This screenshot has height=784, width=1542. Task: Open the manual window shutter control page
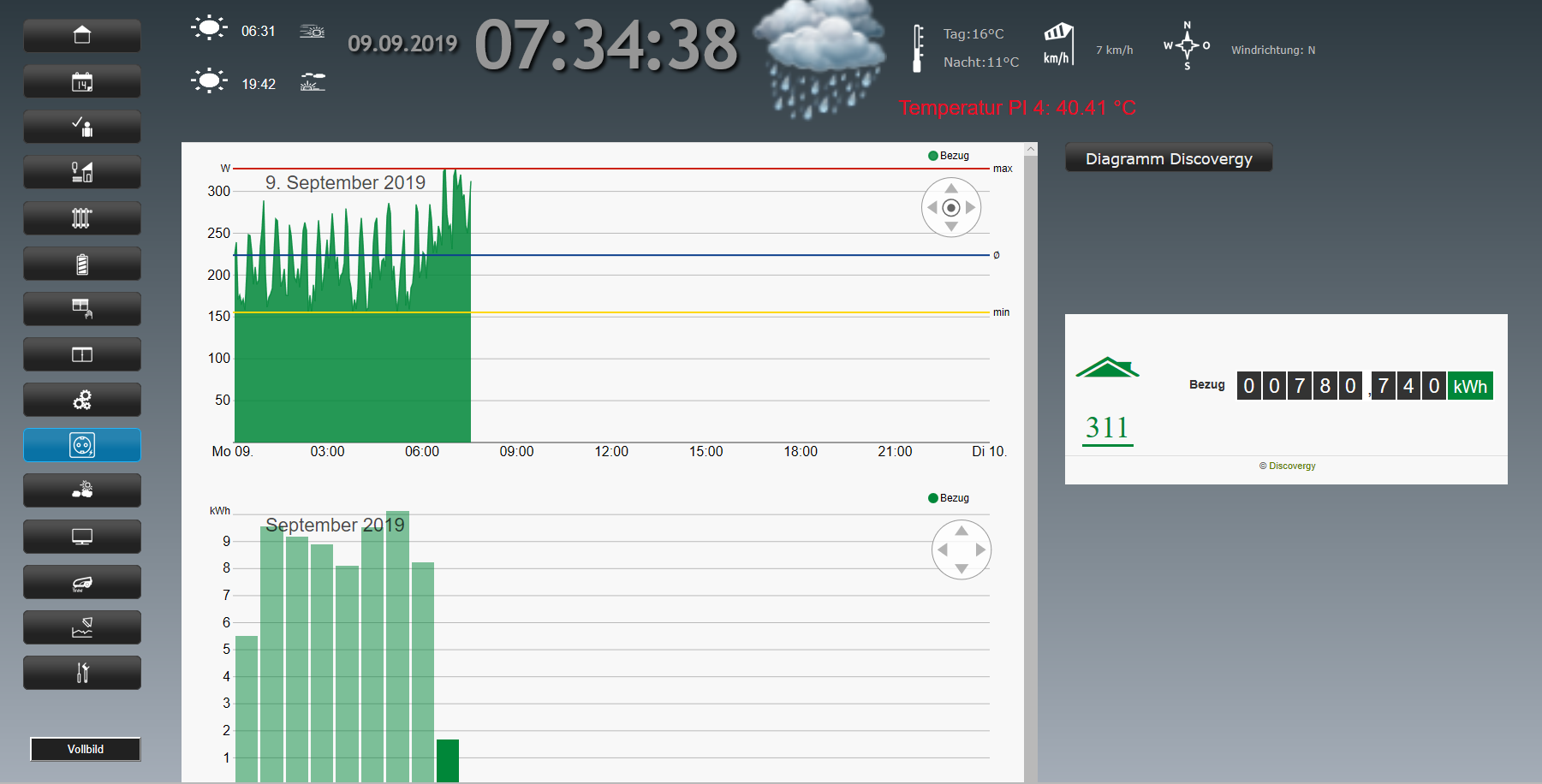[x=82, y=309]
